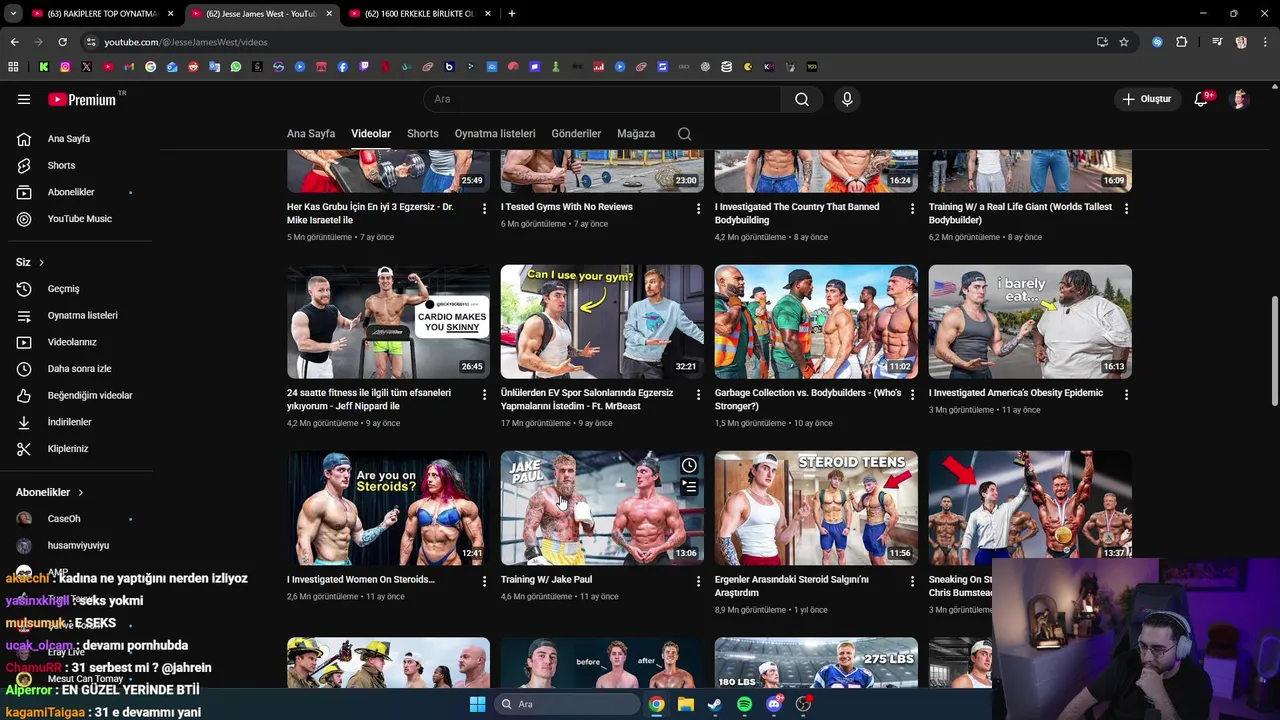Open CaseOh subscription channel
1280x720 pixels.
click(x=80, y=519)
